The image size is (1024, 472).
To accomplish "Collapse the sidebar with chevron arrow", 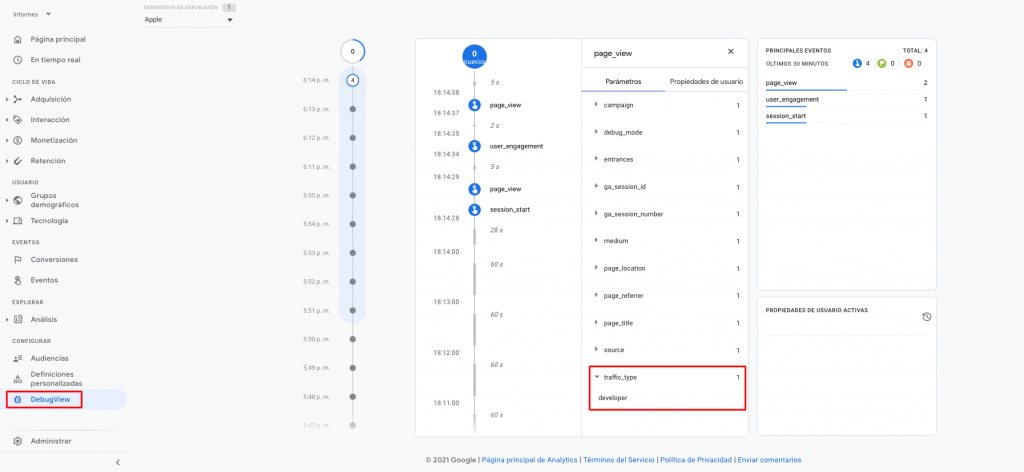I will click(118, 462).
